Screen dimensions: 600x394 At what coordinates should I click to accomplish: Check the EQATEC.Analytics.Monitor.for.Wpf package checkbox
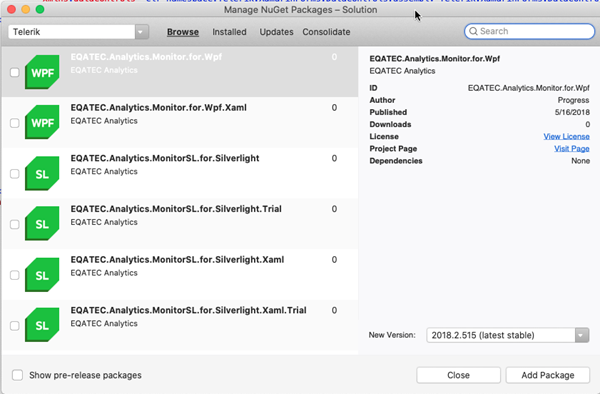point(15,72)
